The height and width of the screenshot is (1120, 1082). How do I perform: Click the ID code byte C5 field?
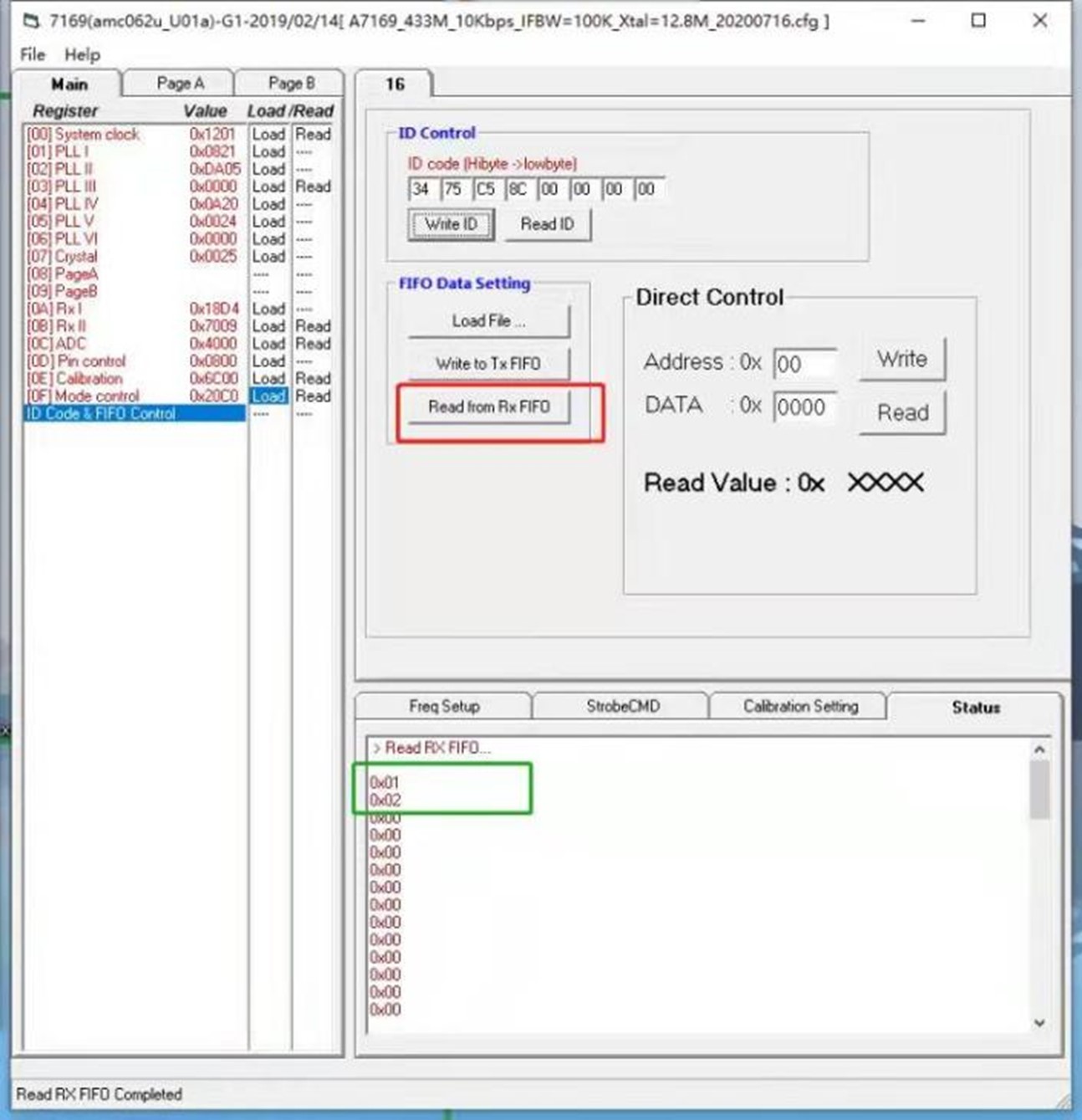click(x=487, y=189)
